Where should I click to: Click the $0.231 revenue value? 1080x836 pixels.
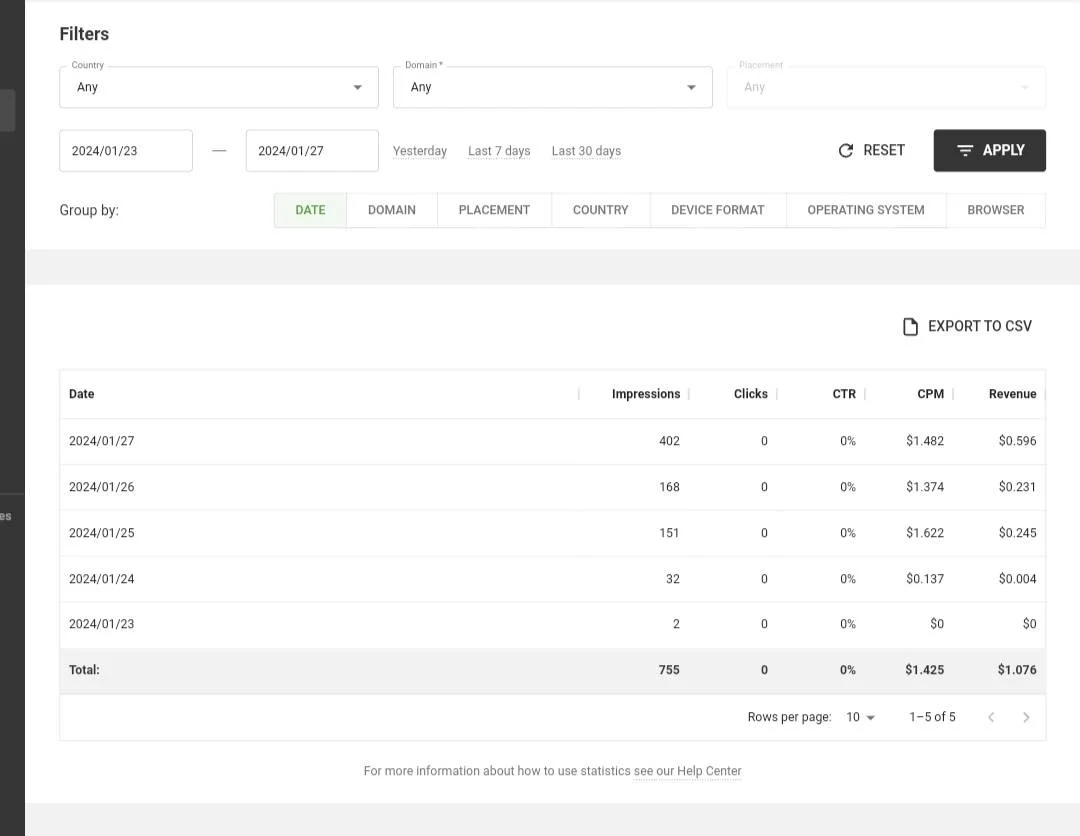click(x=1017, y=487)
